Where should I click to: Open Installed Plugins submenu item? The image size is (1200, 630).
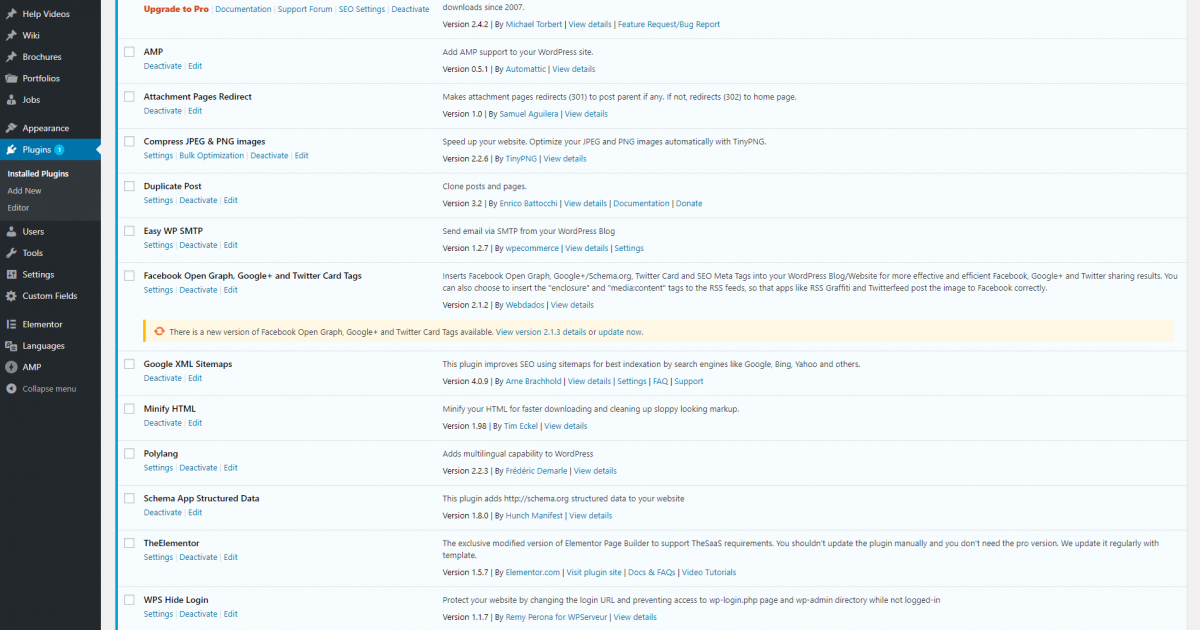coord(38,174)
